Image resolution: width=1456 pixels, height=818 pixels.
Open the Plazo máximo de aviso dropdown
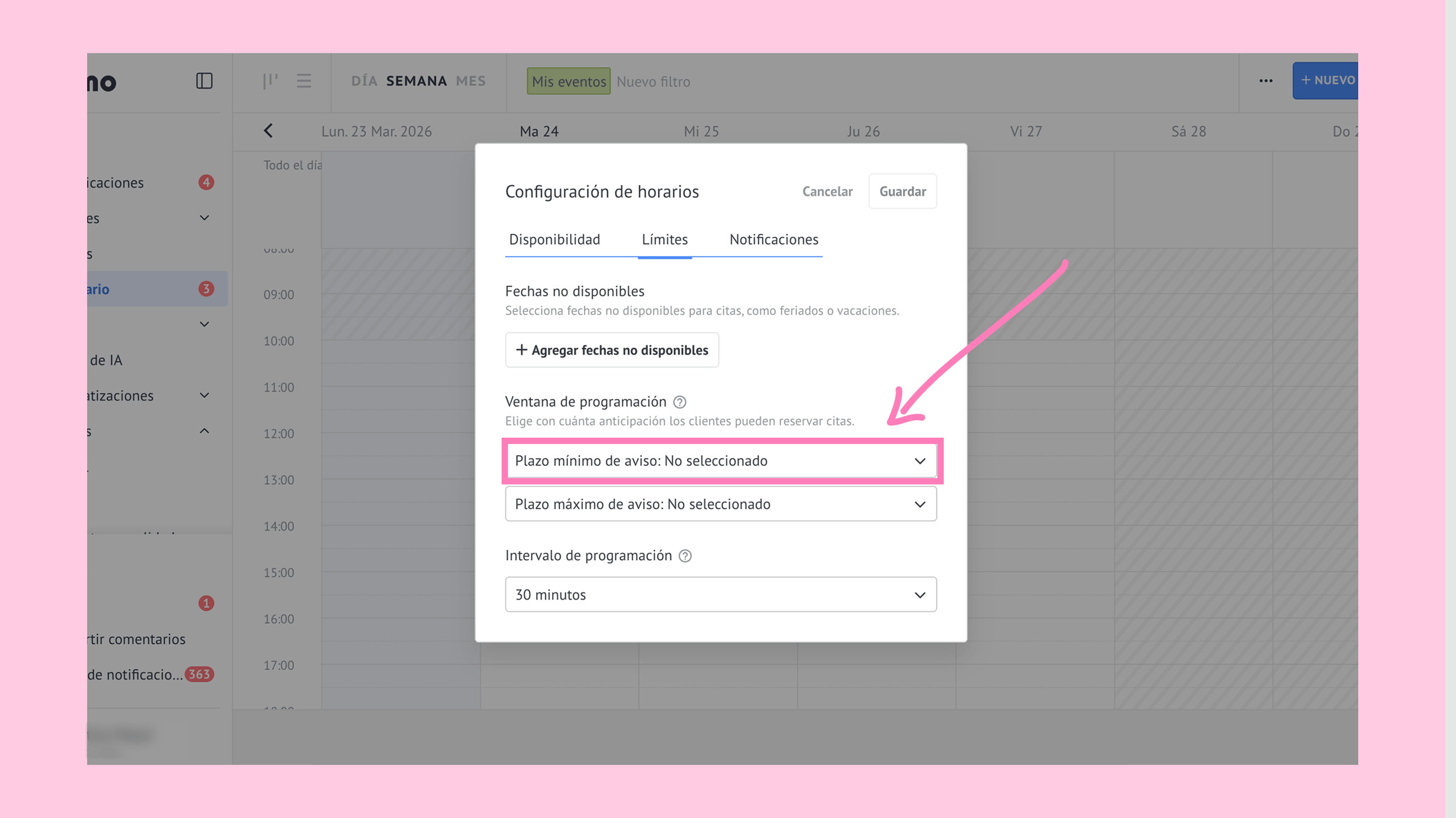tap(720, 504)
